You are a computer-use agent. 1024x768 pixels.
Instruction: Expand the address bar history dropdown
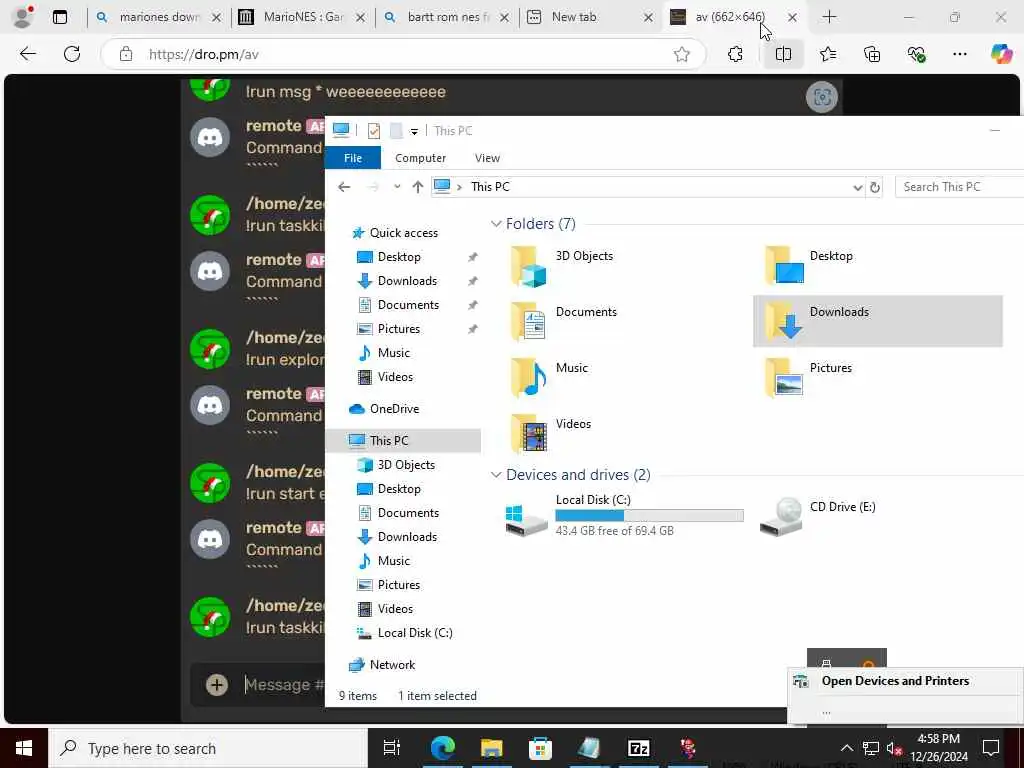coord(857,187)
